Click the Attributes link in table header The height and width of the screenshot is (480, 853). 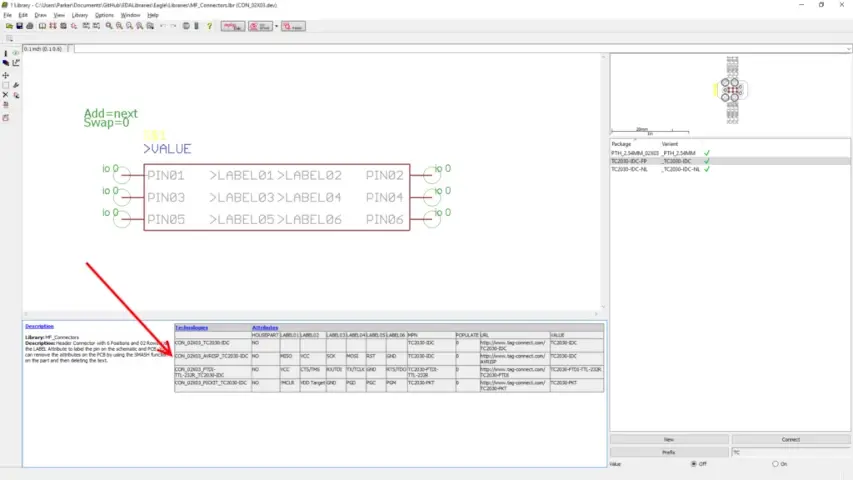(x=265, y=327)
